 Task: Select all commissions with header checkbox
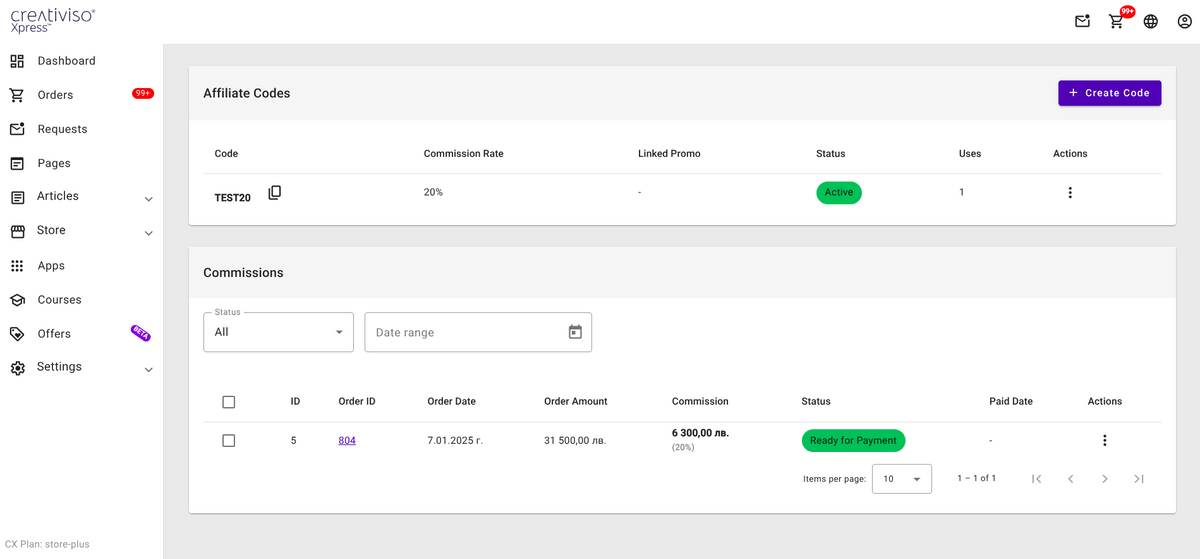(x=229, y=402)
